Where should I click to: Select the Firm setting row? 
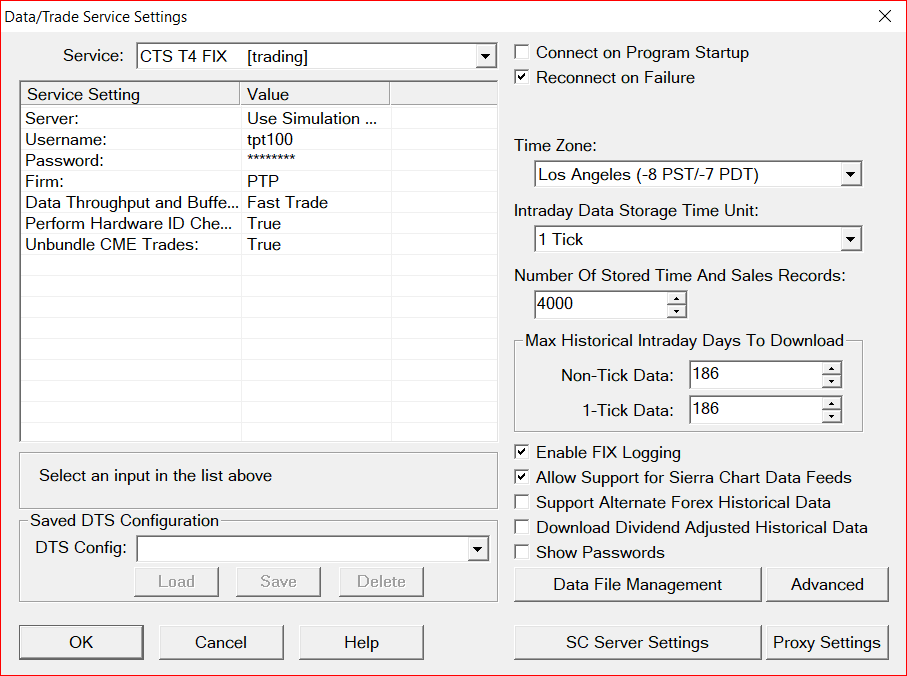[x=259, y=181]
